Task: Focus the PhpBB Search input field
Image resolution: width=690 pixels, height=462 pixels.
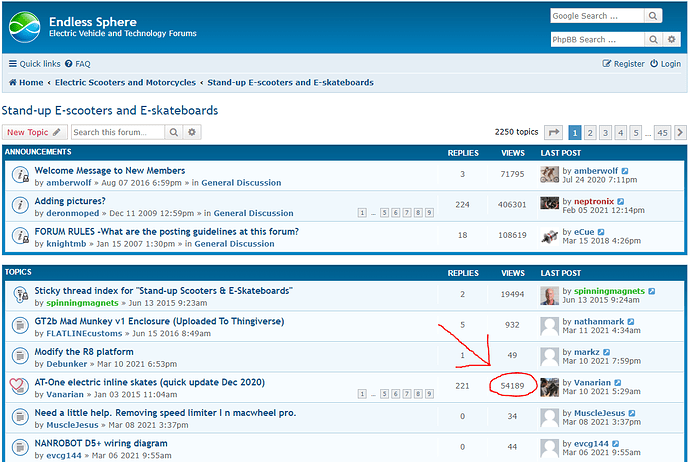Action: (597, 40)
